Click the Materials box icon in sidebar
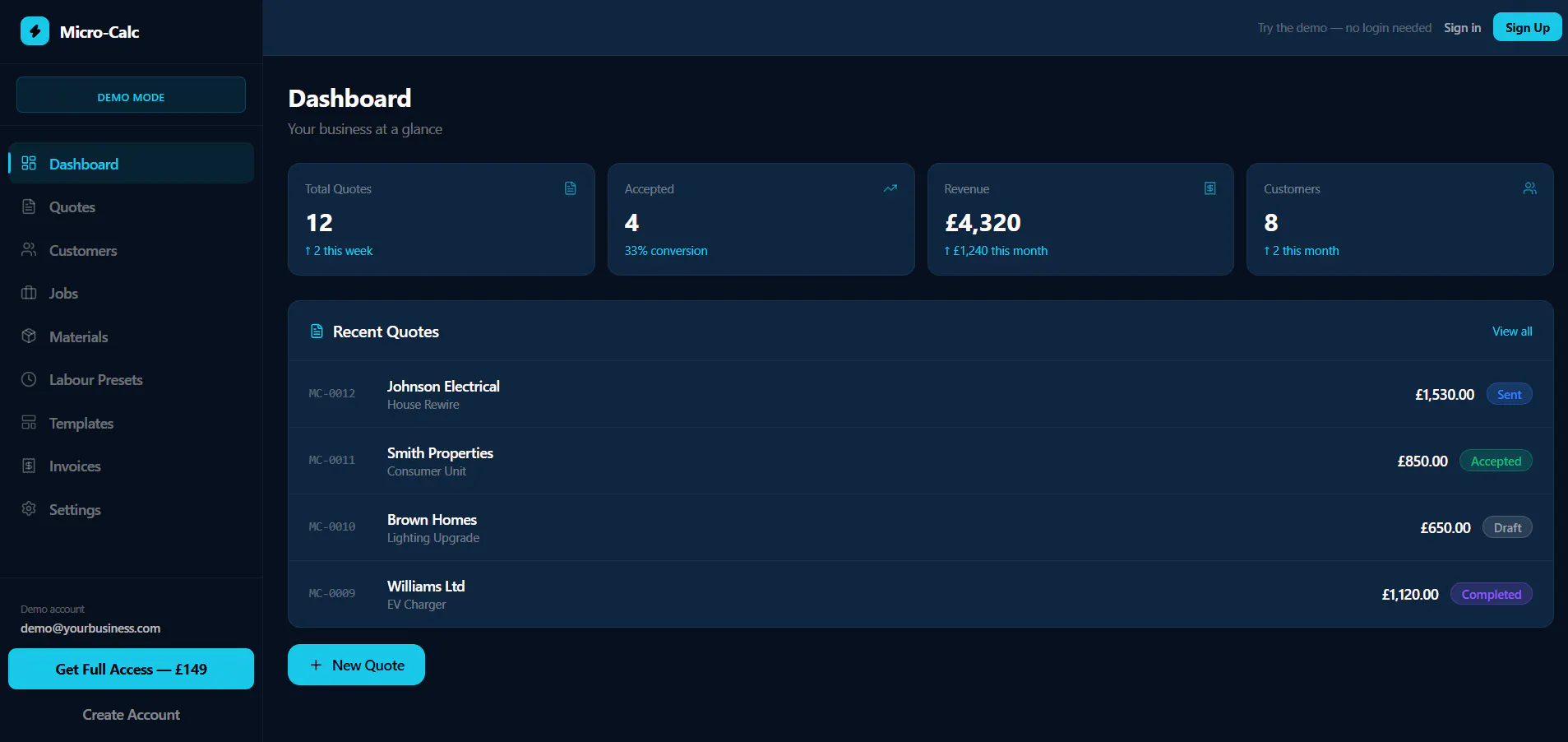The width and height of the screenshot is (1568, 742). point(29,336)
